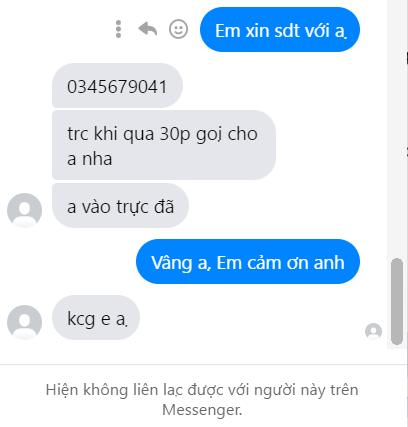Select the 'Em xin sdt với ạ' message bubble
The image size is (408, 427).
(280, 30)
